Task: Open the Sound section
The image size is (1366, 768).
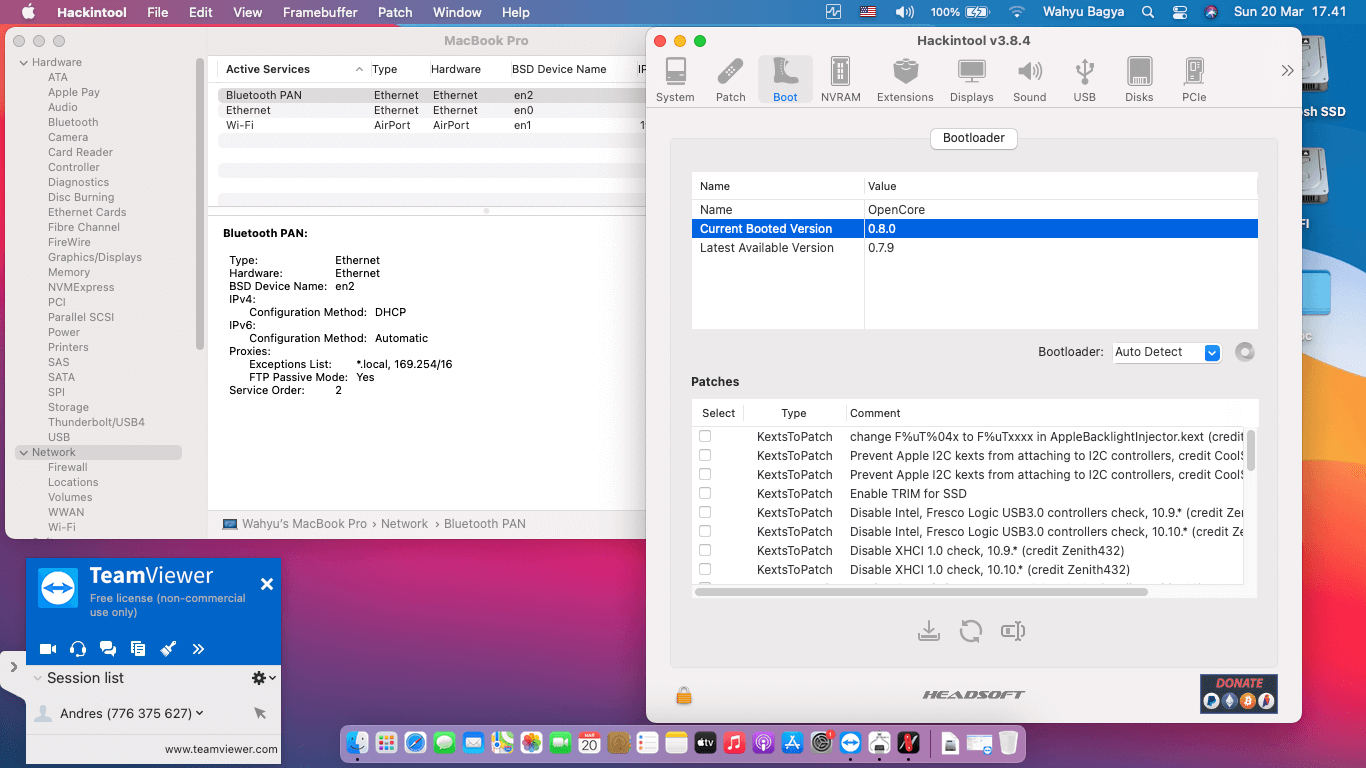Action: click(1029, 80)
